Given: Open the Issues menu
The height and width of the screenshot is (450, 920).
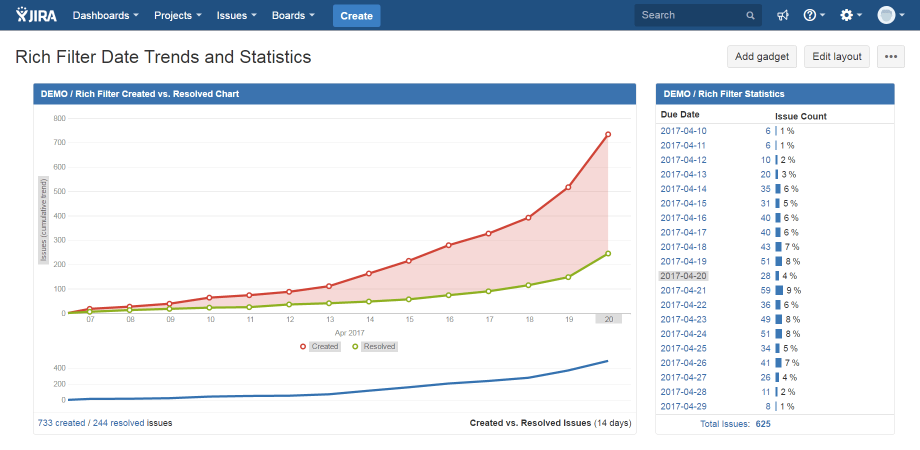Looking at the screenshot, I should 237,16.
